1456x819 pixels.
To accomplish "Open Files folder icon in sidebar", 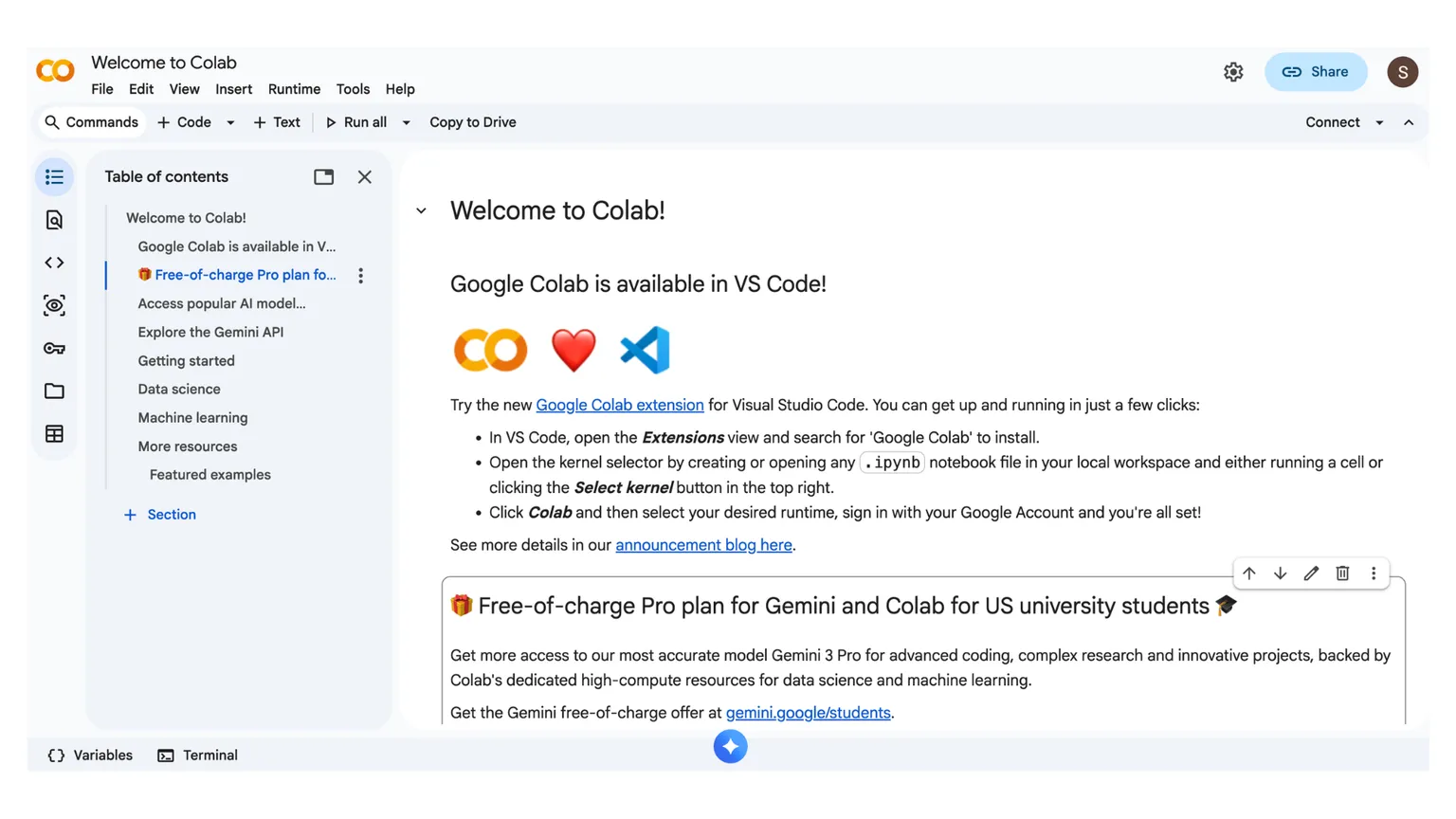I will [54, 391].
